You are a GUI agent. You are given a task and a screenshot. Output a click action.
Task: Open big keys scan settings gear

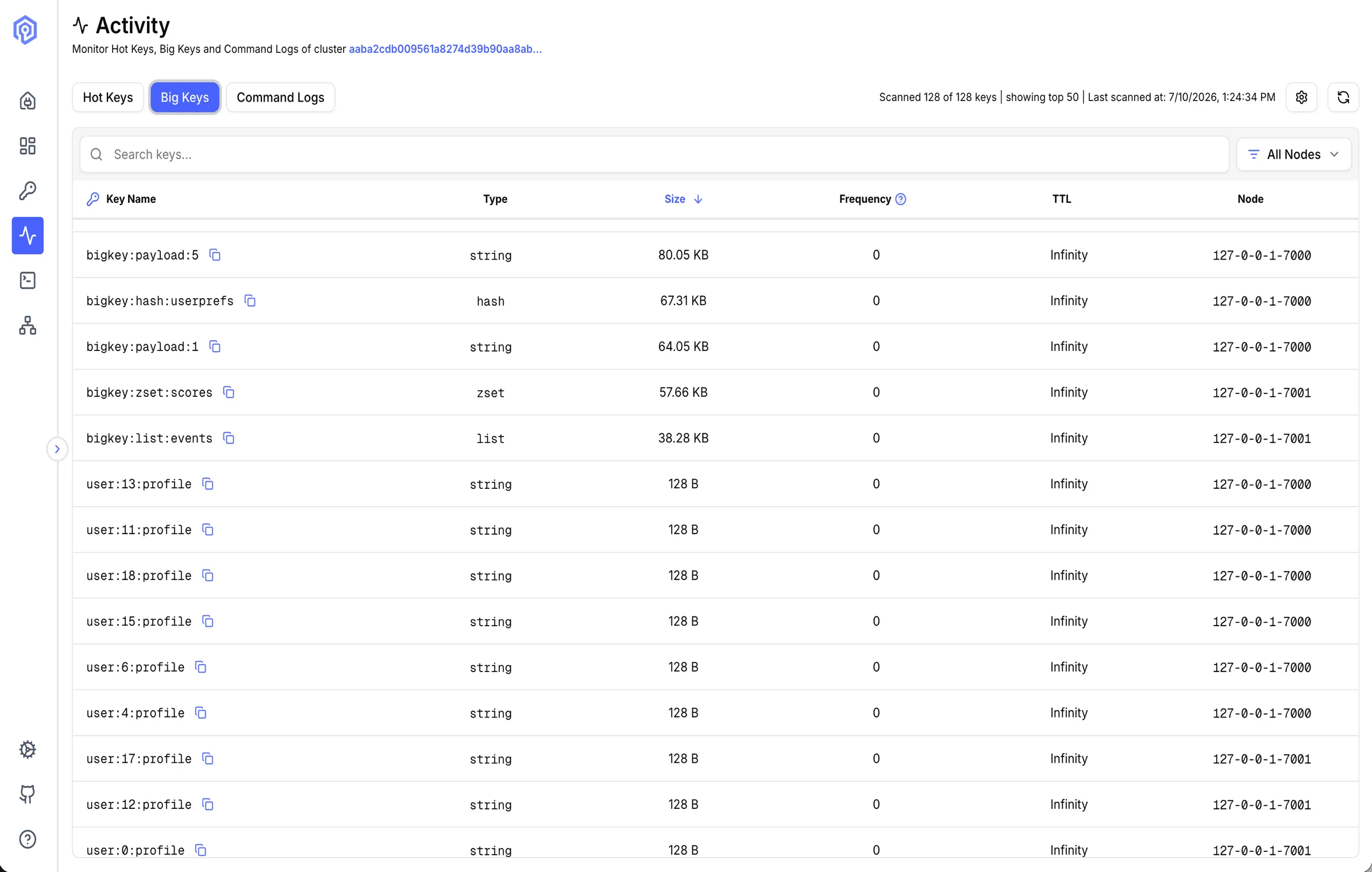(x=1301, y=97)
